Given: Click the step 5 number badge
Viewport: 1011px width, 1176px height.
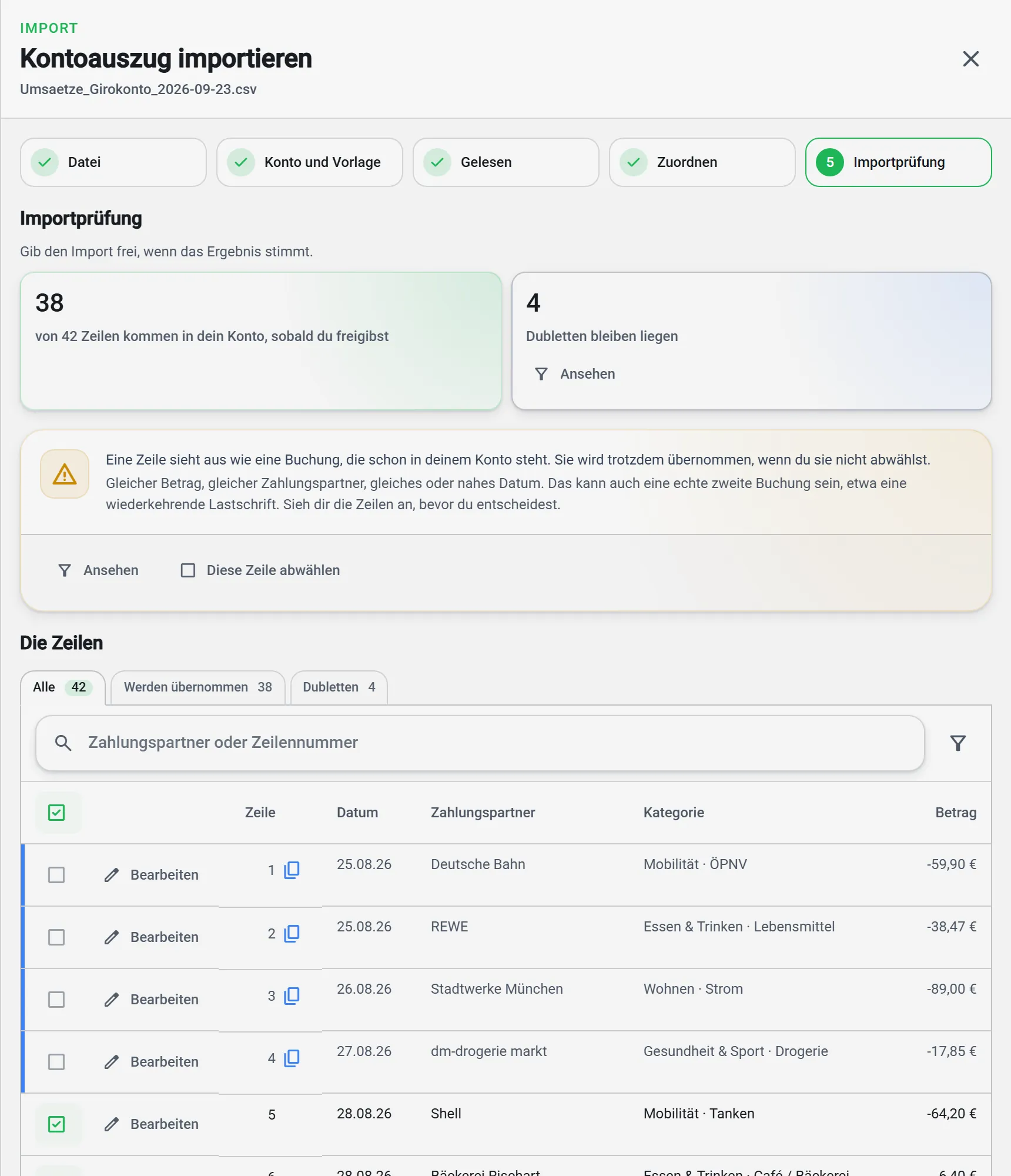Looking at the screenshot, I should coord(830,162).
